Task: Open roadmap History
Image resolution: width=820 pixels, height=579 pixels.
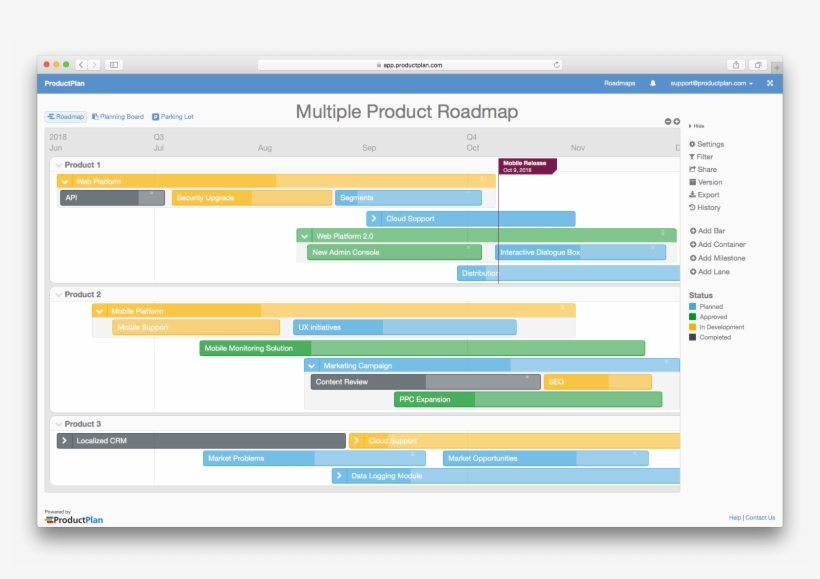Action: [x=708, y=208]
